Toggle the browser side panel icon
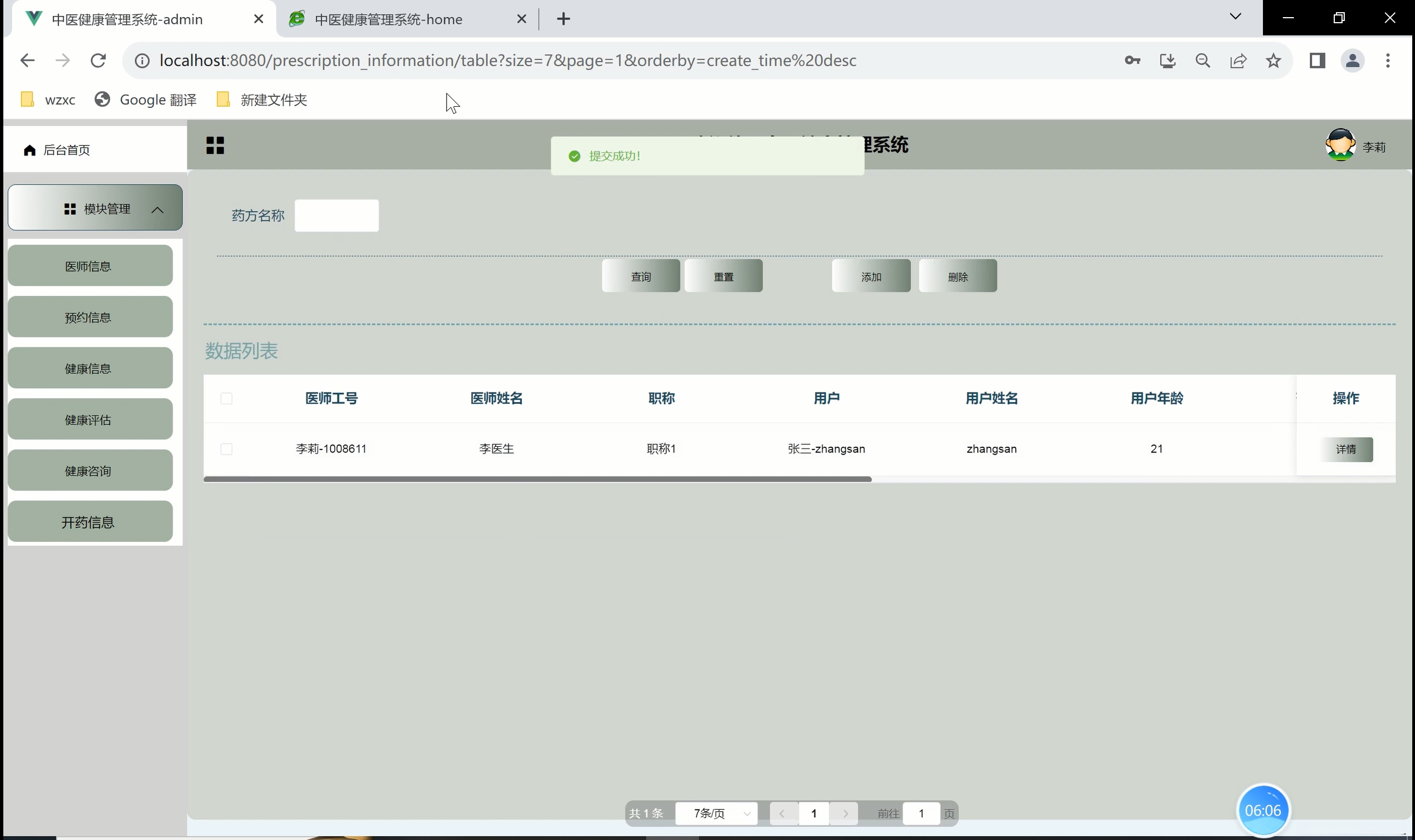Screen dimensions: 1415x840 click(x=1317, y=61)
